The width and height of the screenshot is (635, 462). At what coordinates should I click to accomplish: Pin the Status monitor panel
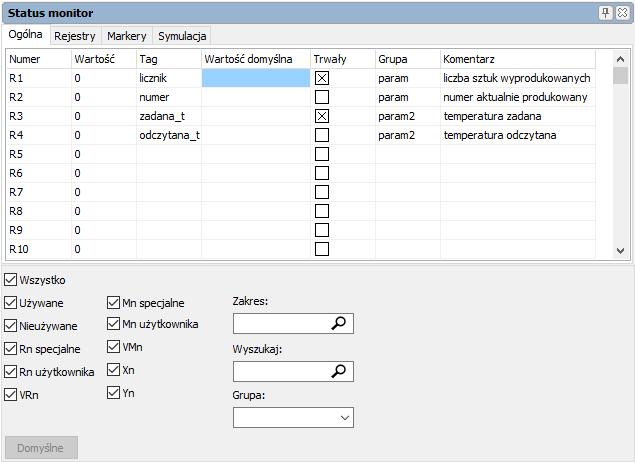[x=605, y=13]
